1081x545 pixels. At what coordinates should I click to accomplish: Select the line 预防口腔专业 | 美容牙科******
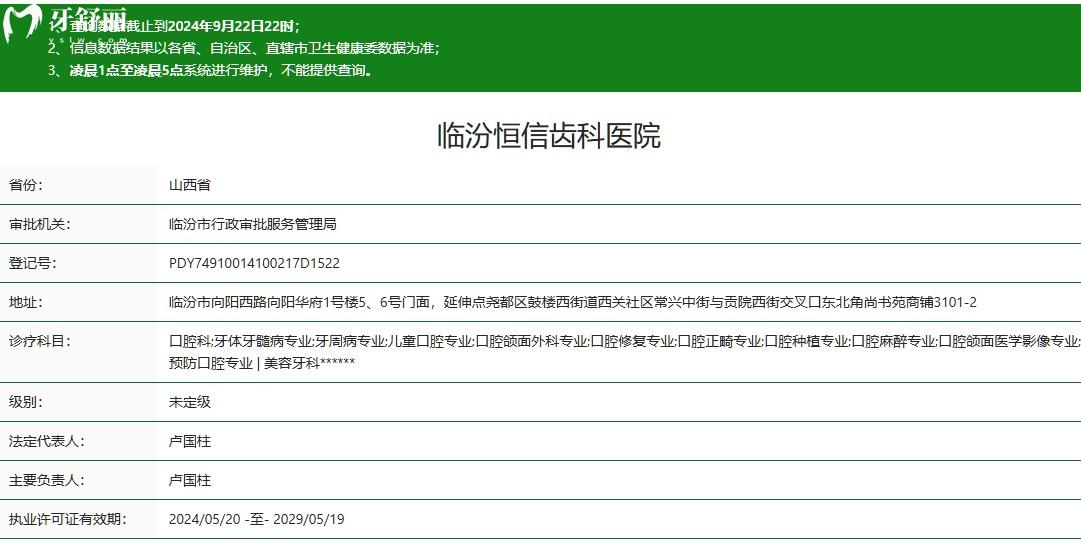tap(262, 363)
